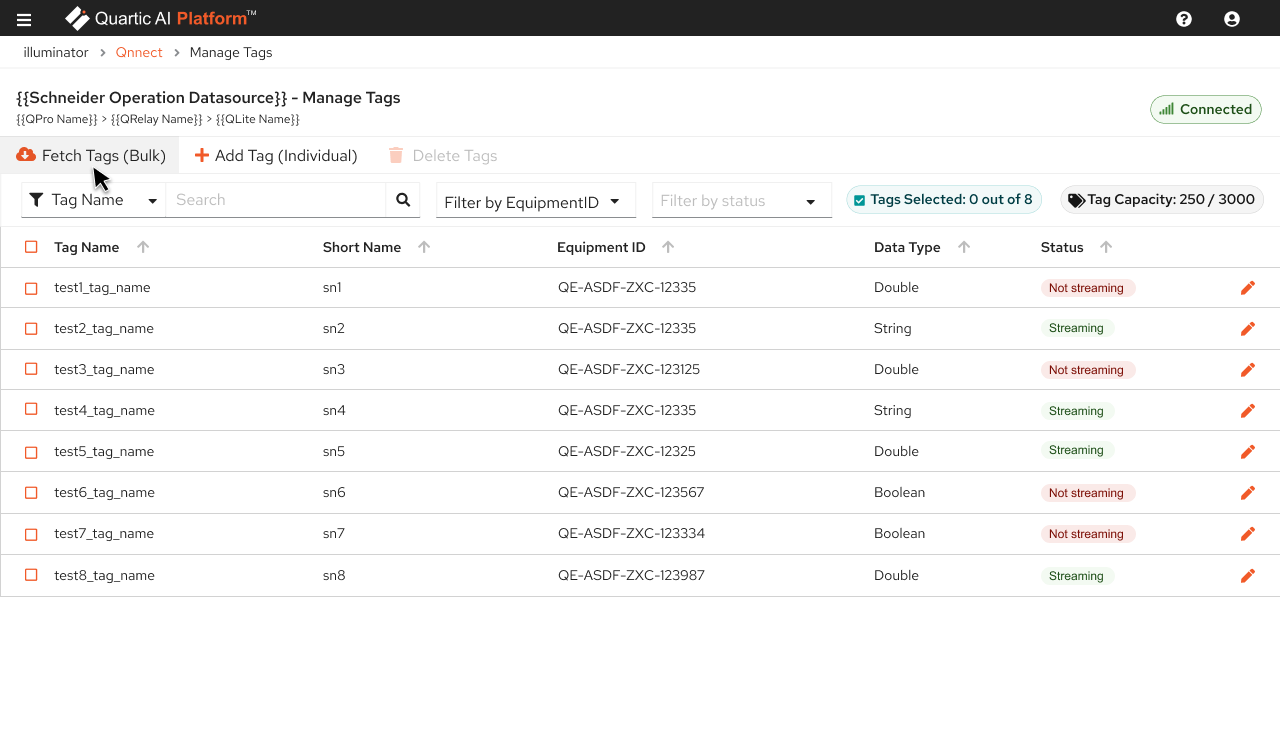Click Streaming badge for test8_tag_name
This screenshot has height=740, width=1280.
pos(1076,576)
